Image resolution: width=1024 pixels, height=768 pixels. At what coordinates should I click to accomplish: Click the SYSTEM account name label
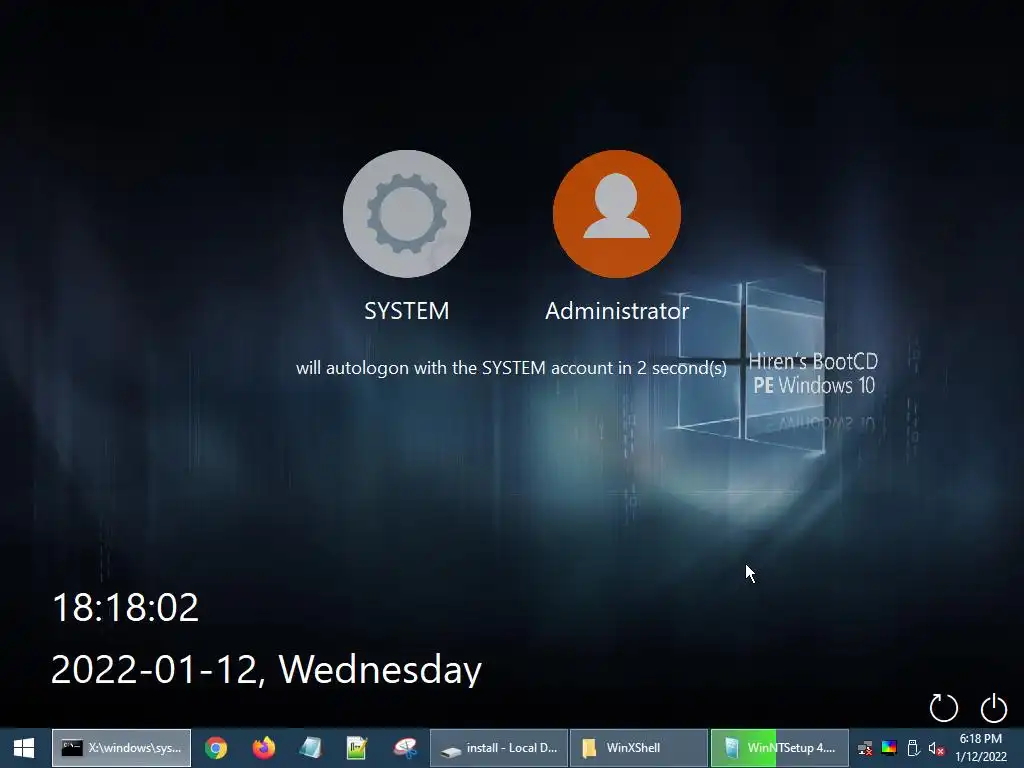tap(406, 311)
